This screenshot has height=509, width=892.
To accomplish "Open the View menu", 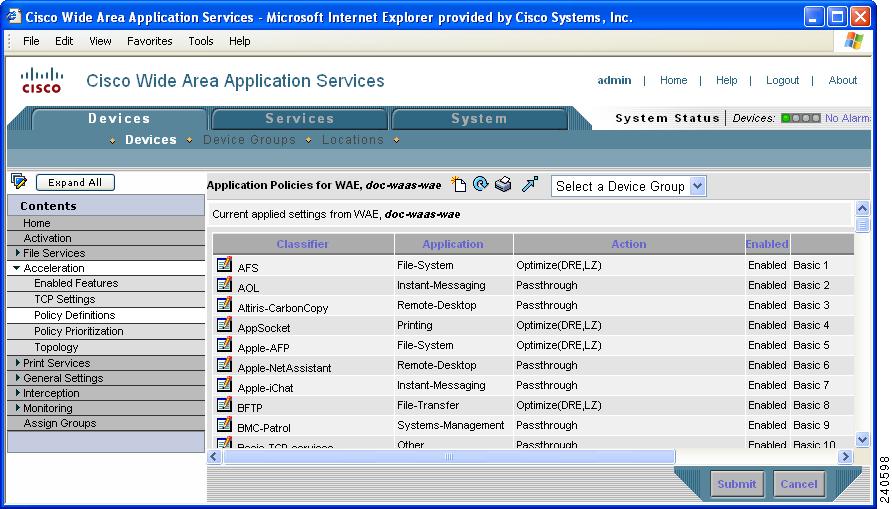I will pyautogui.click(x=100, y=41).
